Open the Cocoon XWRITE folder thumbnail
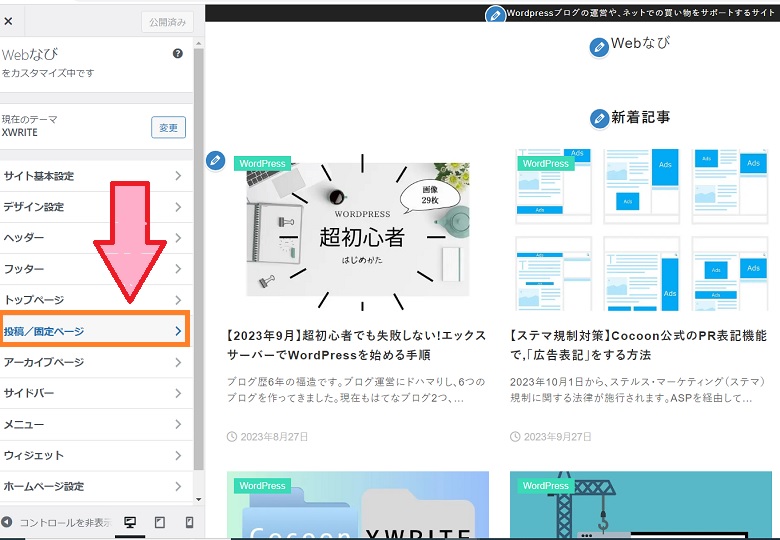 coord(358,505)
